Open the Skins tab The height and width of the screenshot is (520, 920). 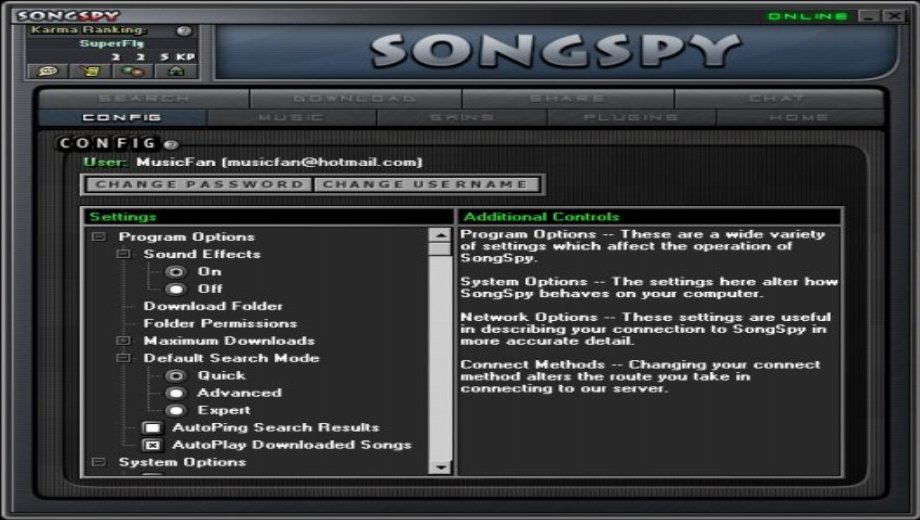462,117
